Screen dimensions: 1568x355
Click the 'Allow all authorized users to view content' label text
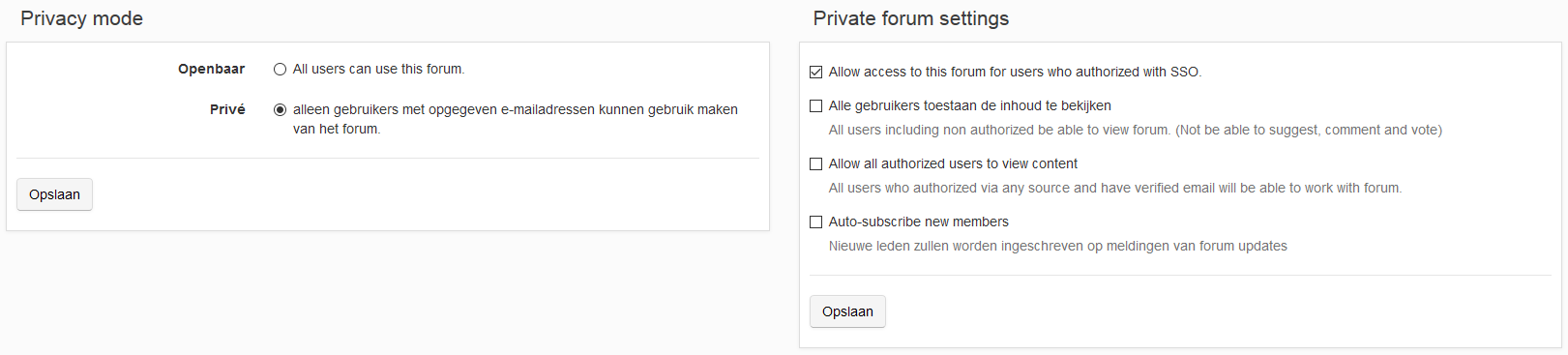[x=953, y=163]
